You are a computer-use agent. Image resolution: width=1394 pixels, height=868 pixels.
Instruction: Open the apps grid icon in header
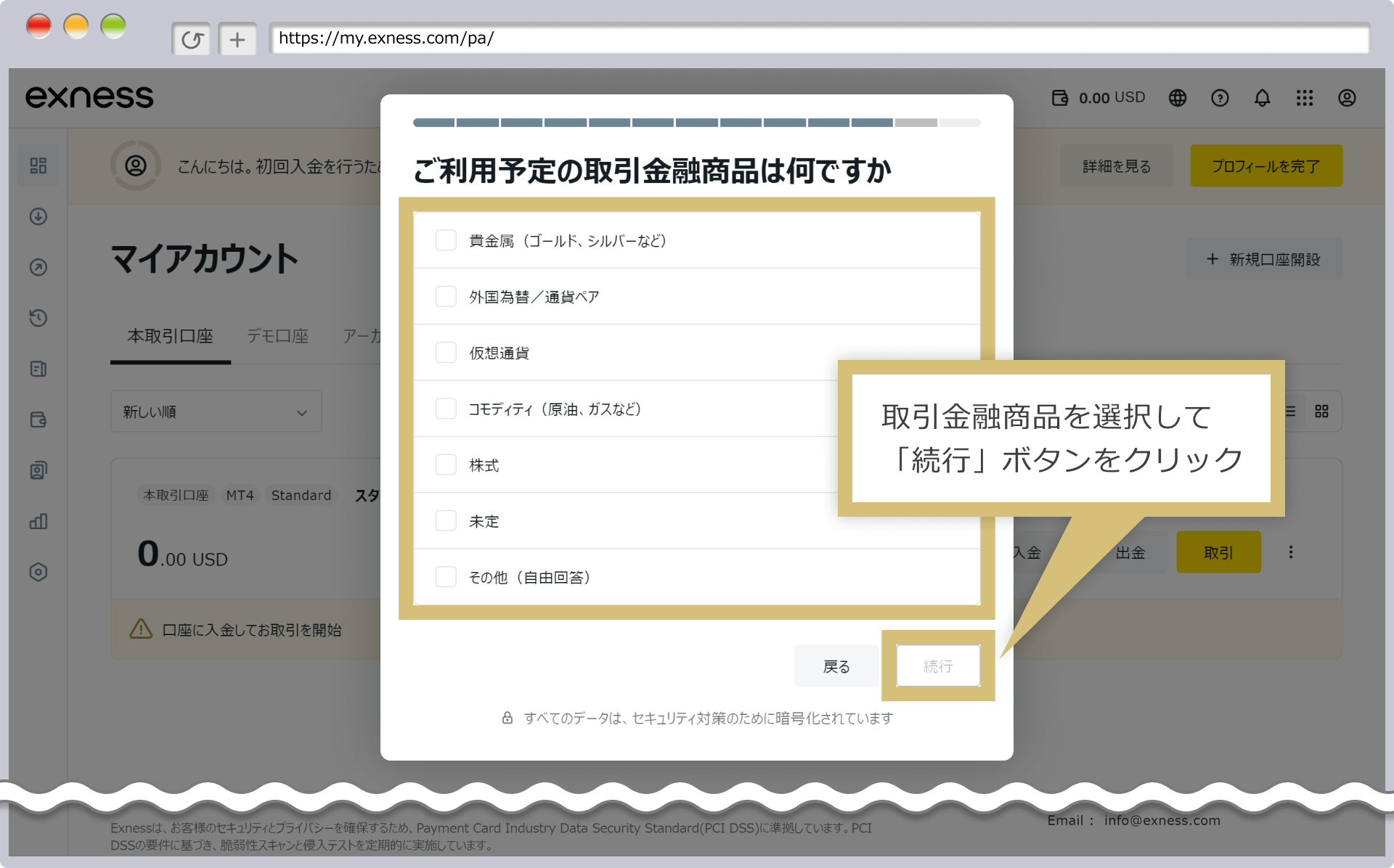(x=1305, y=98)
